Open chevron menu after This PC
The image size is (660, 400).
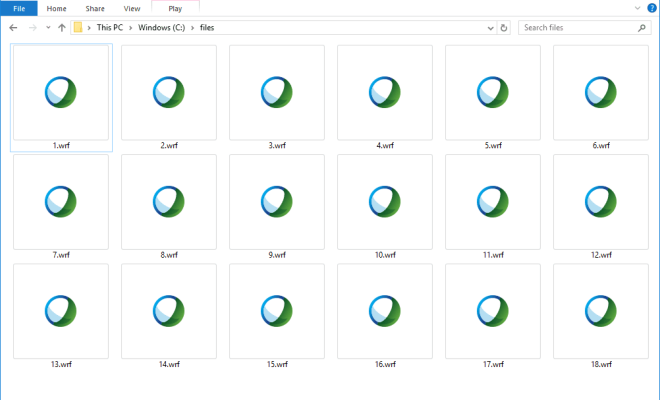pyautogui.click(x=130, y=28)
